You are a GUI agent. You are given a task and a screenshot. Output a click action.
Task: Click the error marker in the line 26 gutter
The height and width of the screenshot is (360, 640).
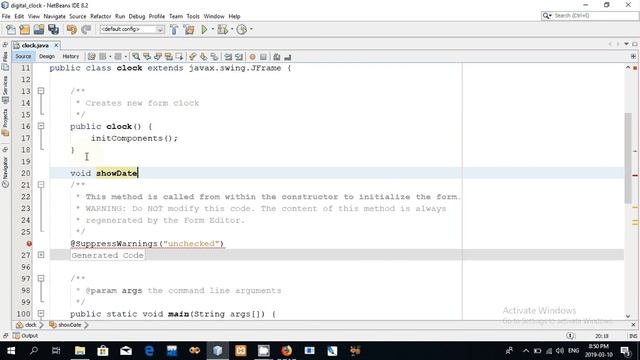[29, 244]
